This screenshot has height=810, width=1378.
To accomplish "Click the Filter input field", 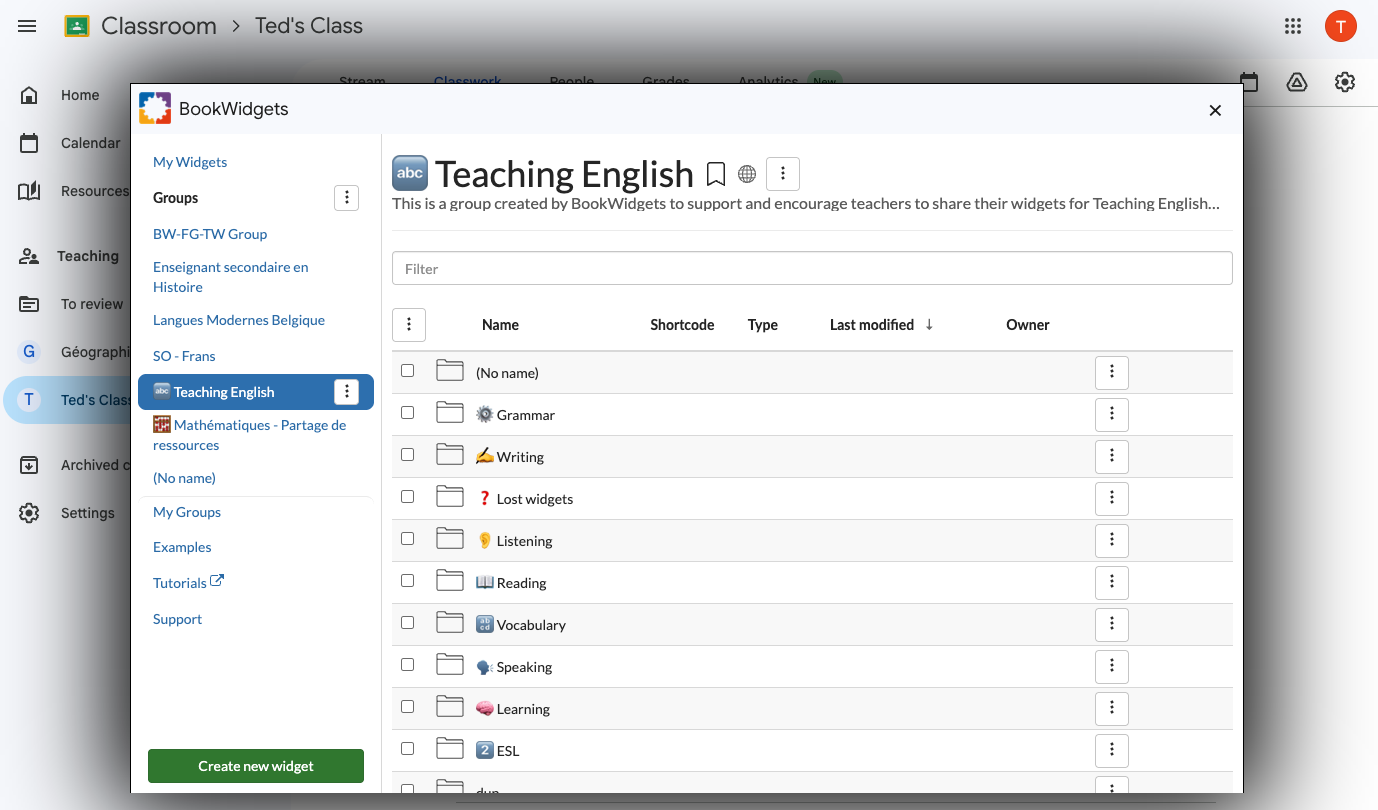I will [812, 268].
